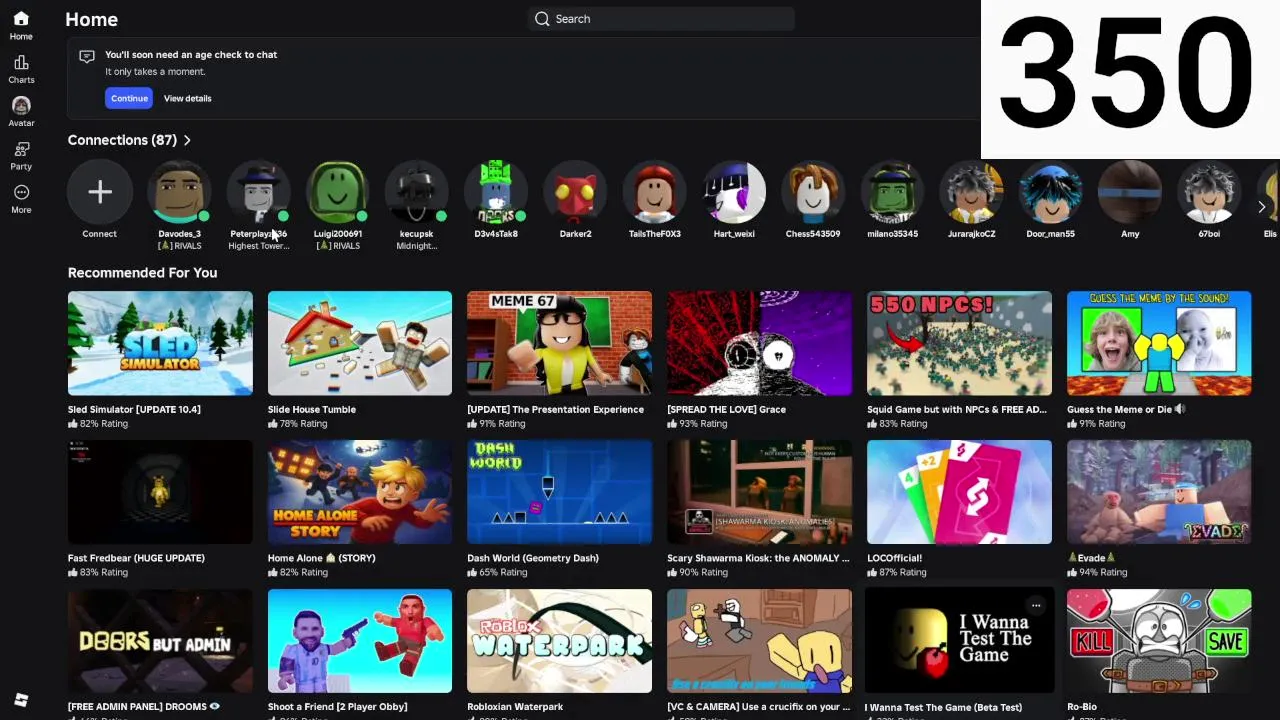Screen dimensions: 1280x720
Task: Open Darker2 avatar
Action: (x=575, y=192)
